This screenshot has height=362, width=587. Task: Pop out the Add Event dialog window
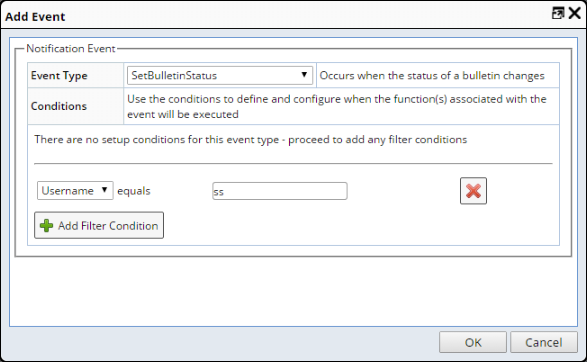558,13
